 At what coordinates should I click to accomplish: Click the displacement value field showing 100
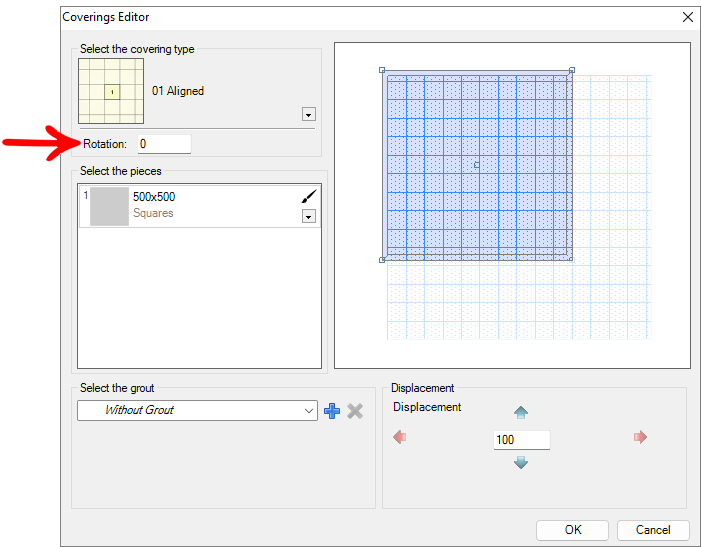point(522,440)
